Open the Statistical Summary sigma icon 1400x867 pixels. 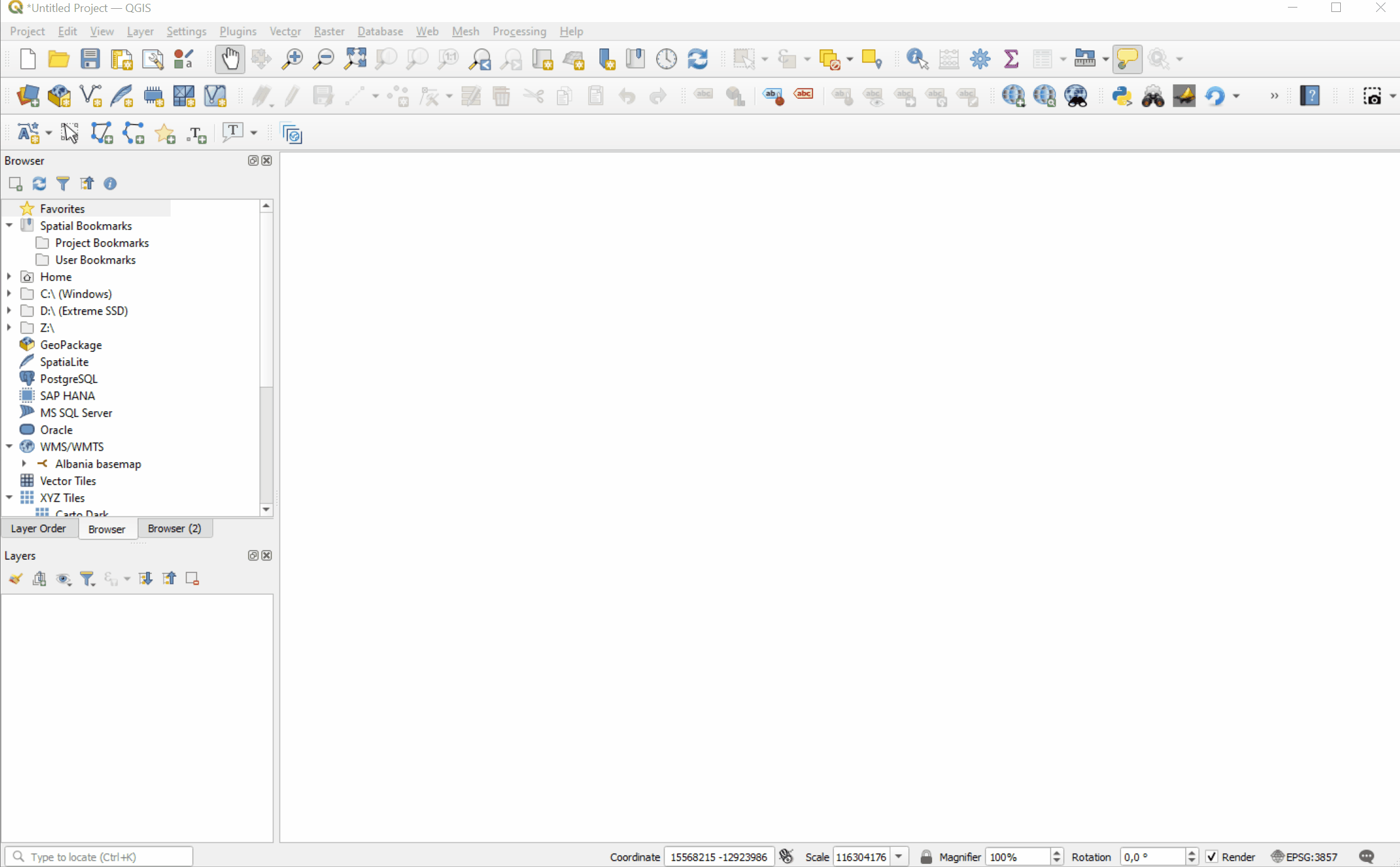click(x=1011, y=59)
